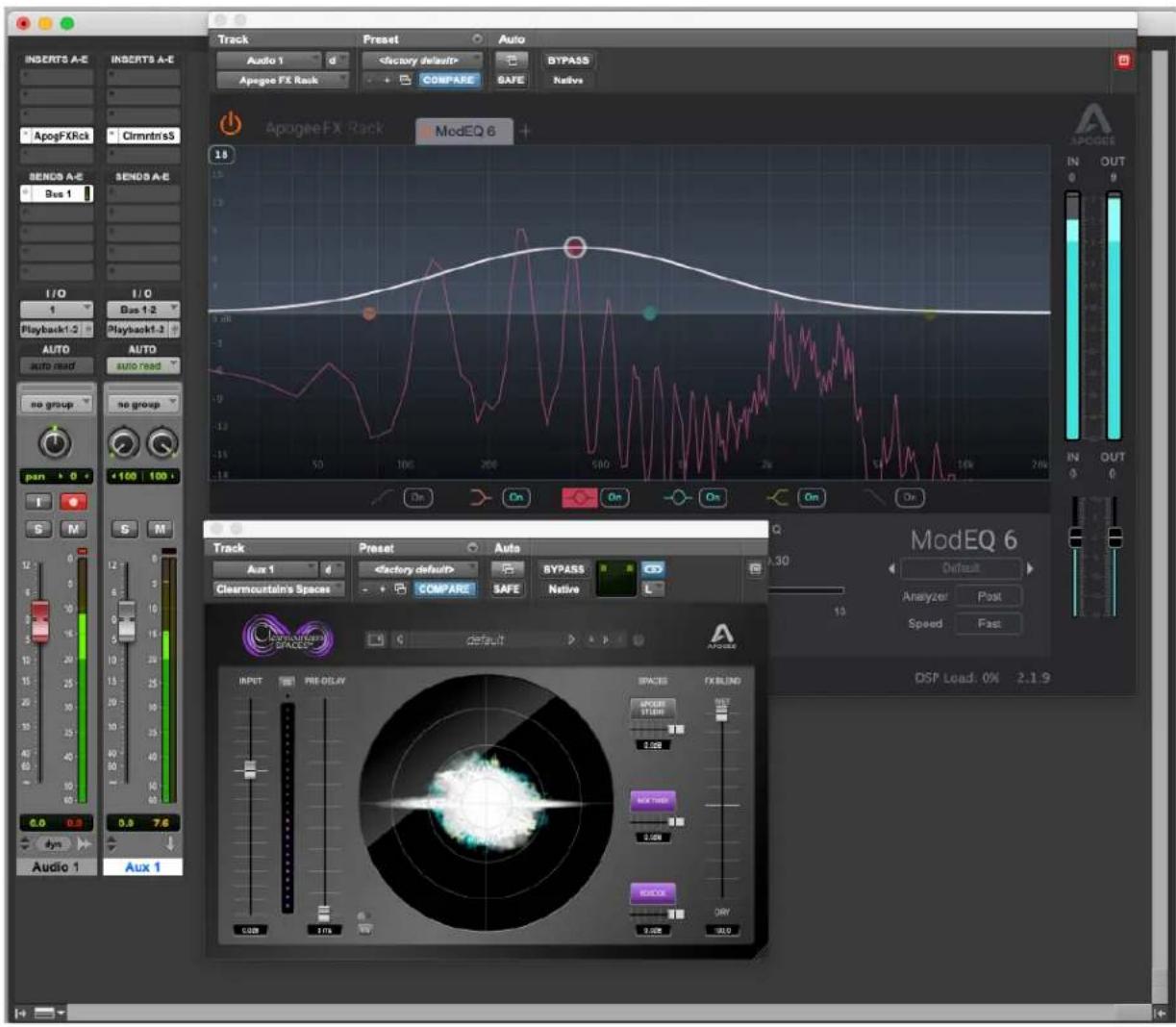Click Audio 1 red volume fader
This screenshot has width=1176, height=1027.
[x=40, y=621]
